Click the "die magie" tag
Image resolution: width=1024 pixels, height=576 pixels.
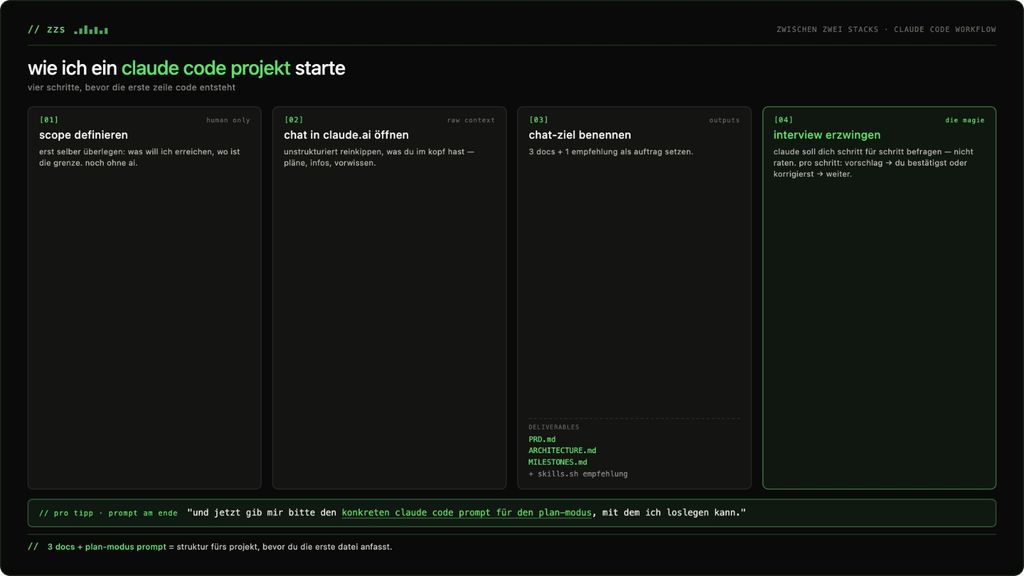pos(965,120)
